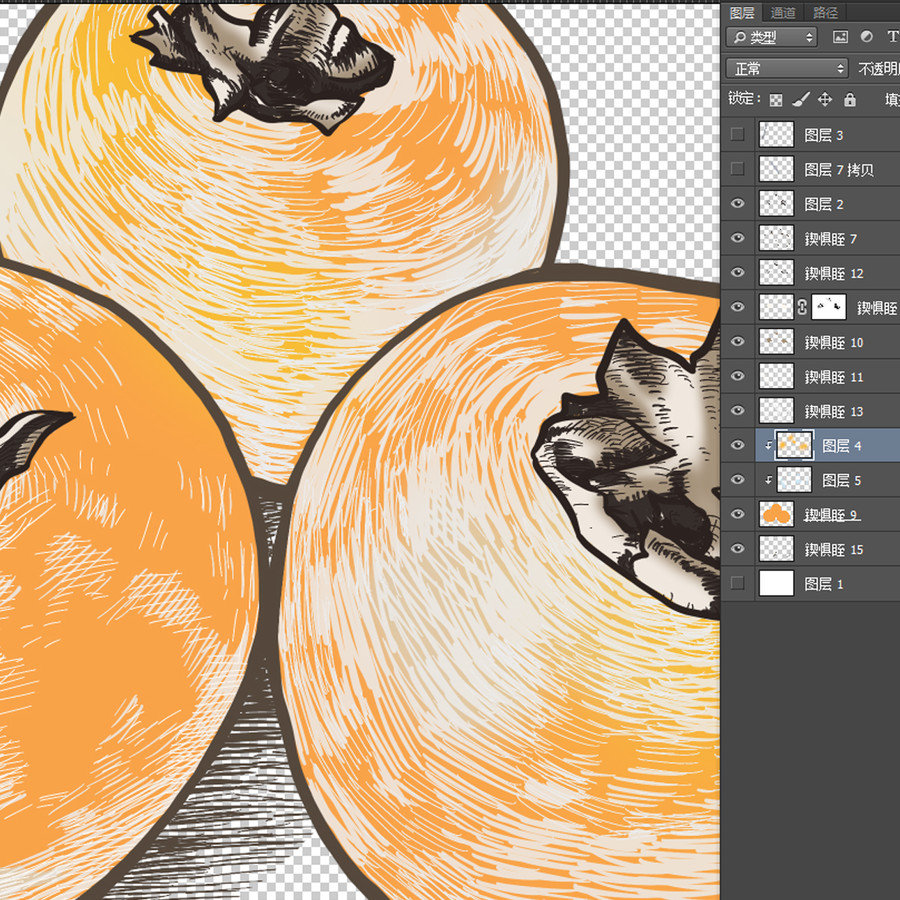Select thumbnail of layer 图层 2
The height and width of the screenshot is (900, 900).
pyautogui.click(x=777, y=204)
